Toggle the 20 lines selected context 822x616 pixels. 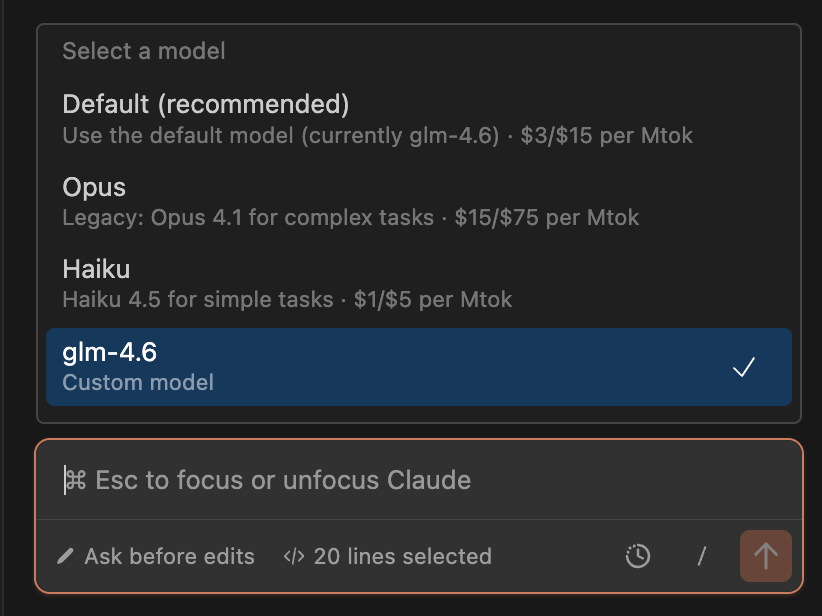[x=402, y=557]
